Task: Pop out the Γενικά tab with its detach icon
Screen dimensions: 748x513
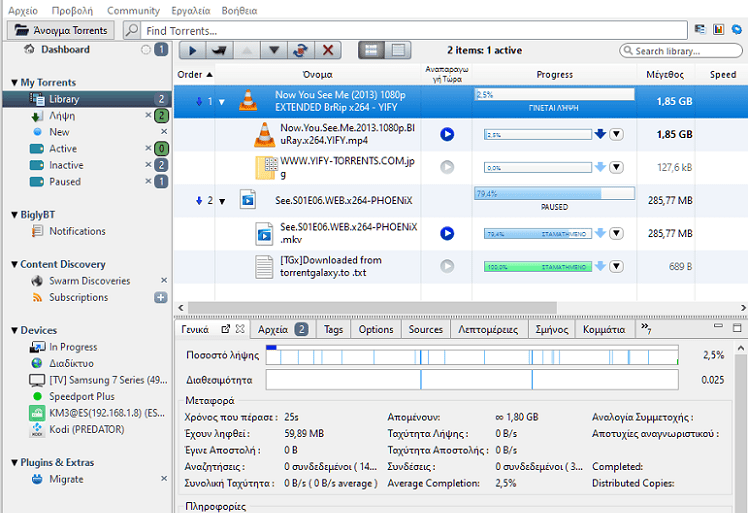Action: coord(226,329)
